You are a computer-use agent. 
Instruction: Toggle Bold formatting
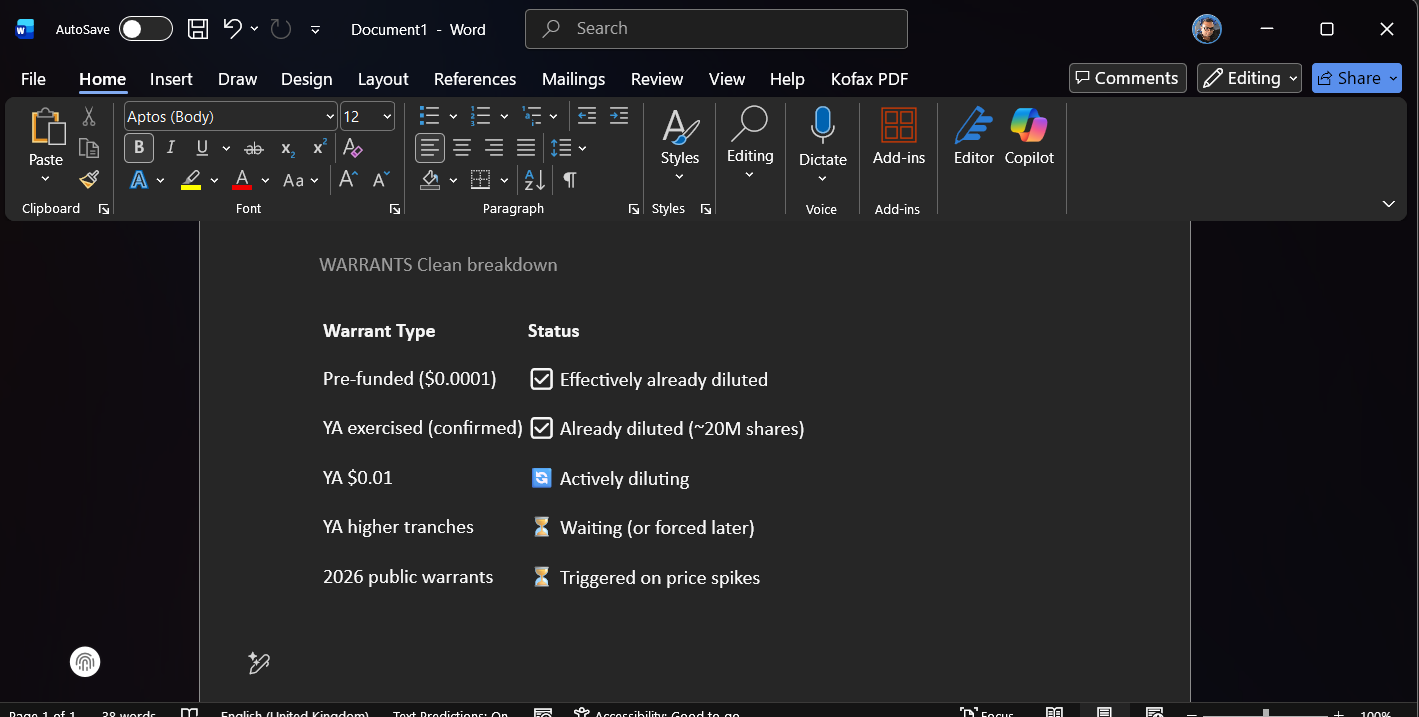139,148
